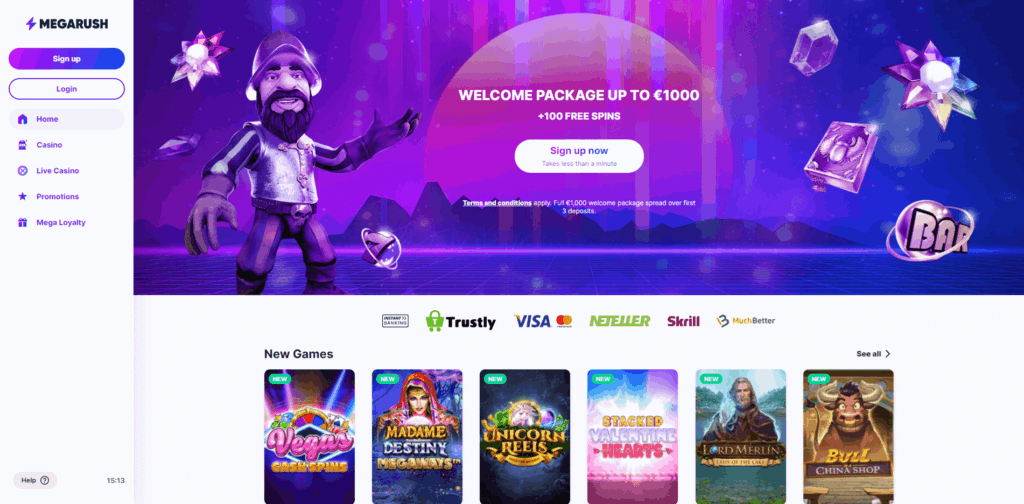Click the Home house icon in sidebar
The height and width of the screenshot is (504, 1024).
[23, 119]
